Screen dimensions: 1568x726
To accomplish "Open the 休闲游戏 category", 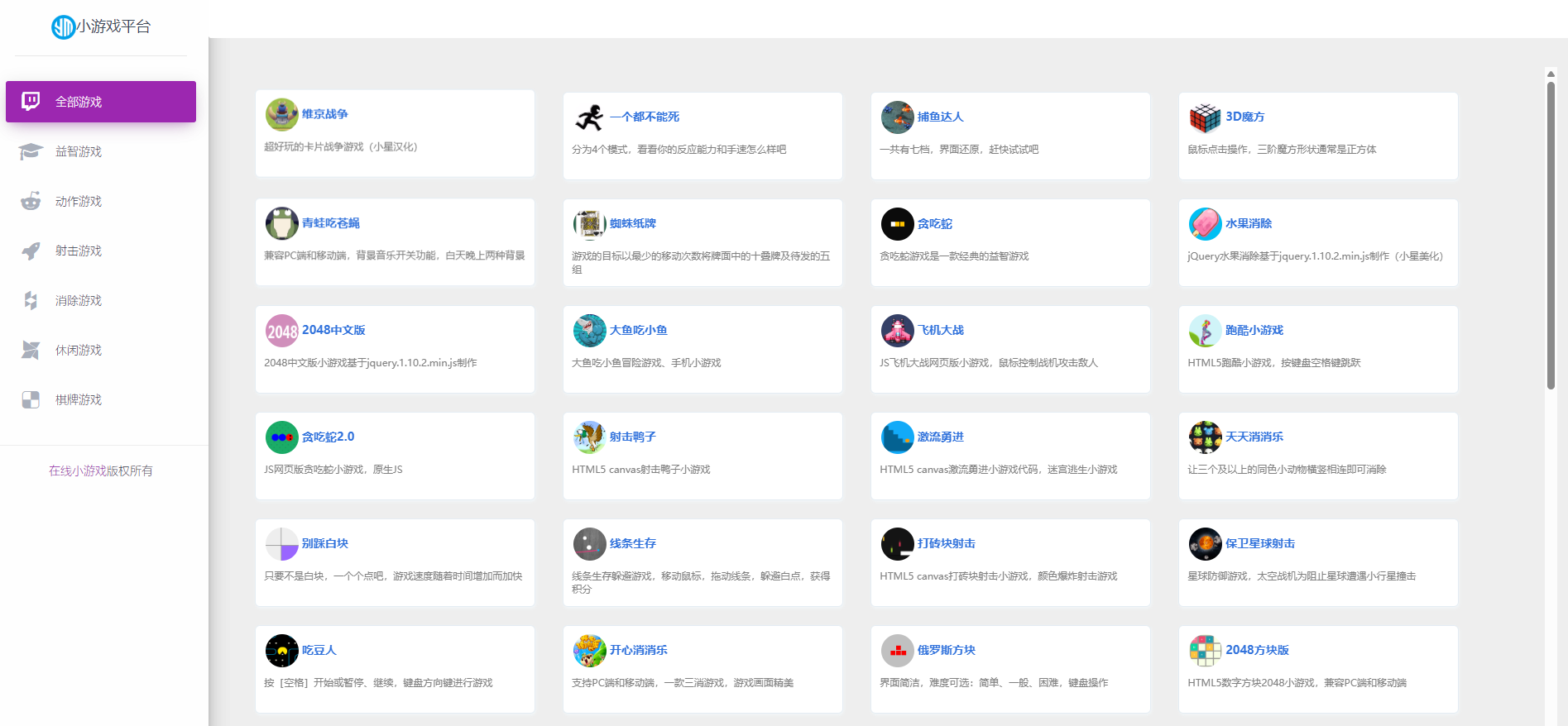I will click(101, 350).
